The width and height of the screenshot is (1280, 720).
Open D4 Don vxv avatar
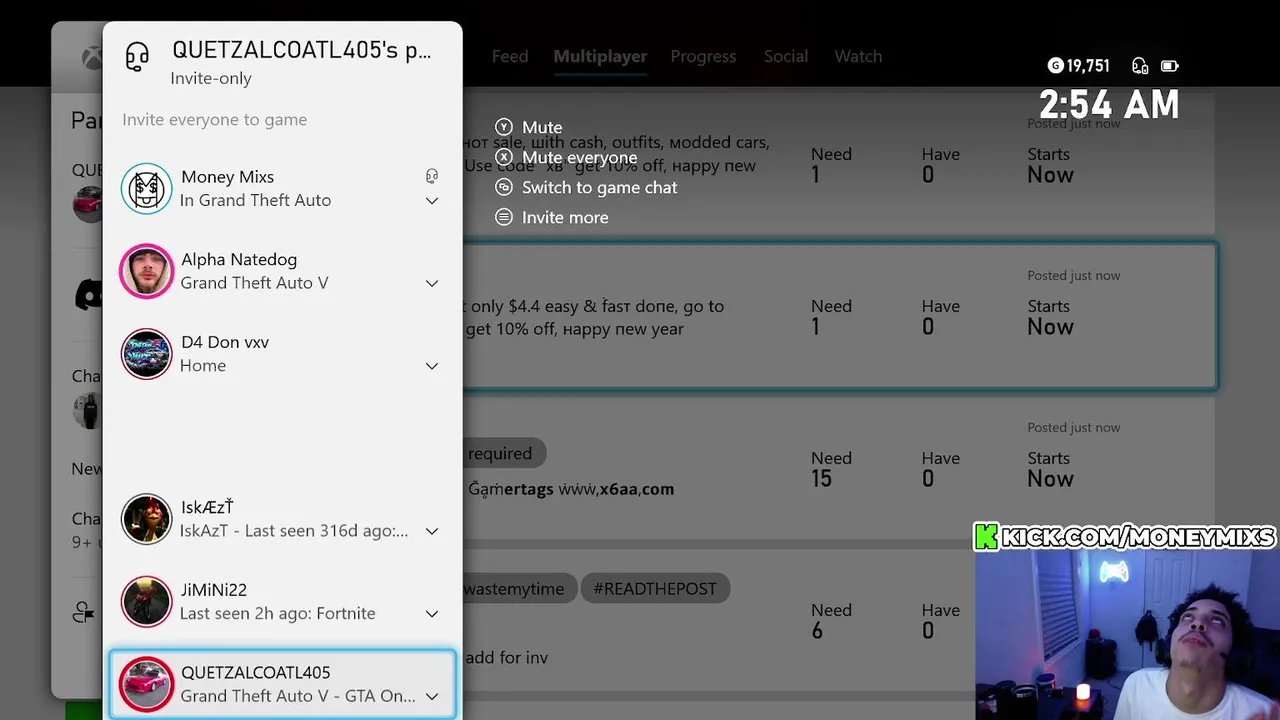click(x=146, y=354)
